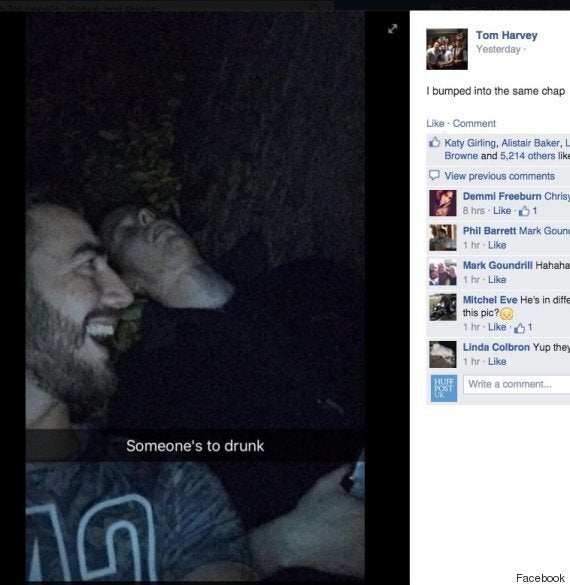
Task: Open Demmi Freeburn's avatar thumbnail
Action: 442,203
